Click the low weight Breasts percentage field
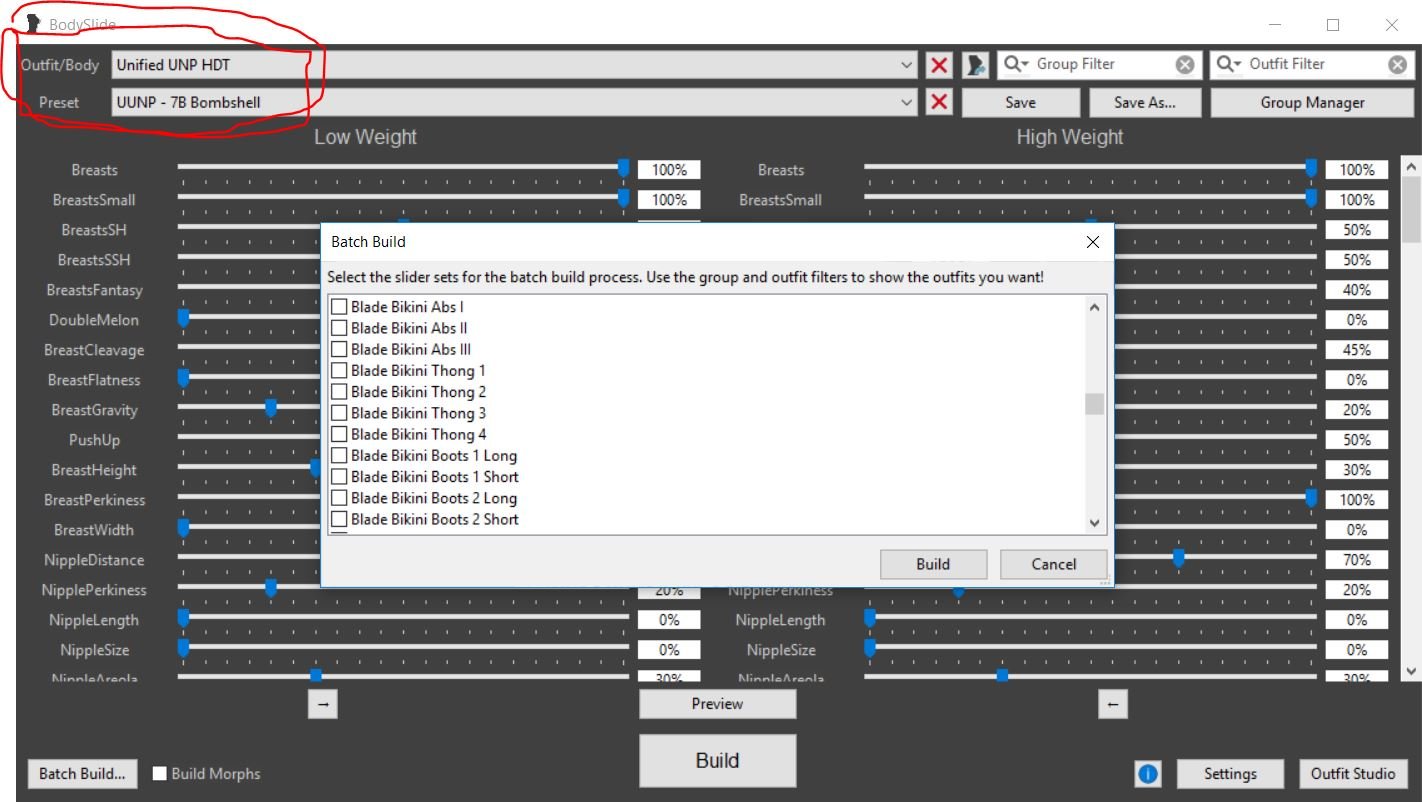Image resolution: width=1422 pixels, height=802 pixels. click(x=669, y=170)
